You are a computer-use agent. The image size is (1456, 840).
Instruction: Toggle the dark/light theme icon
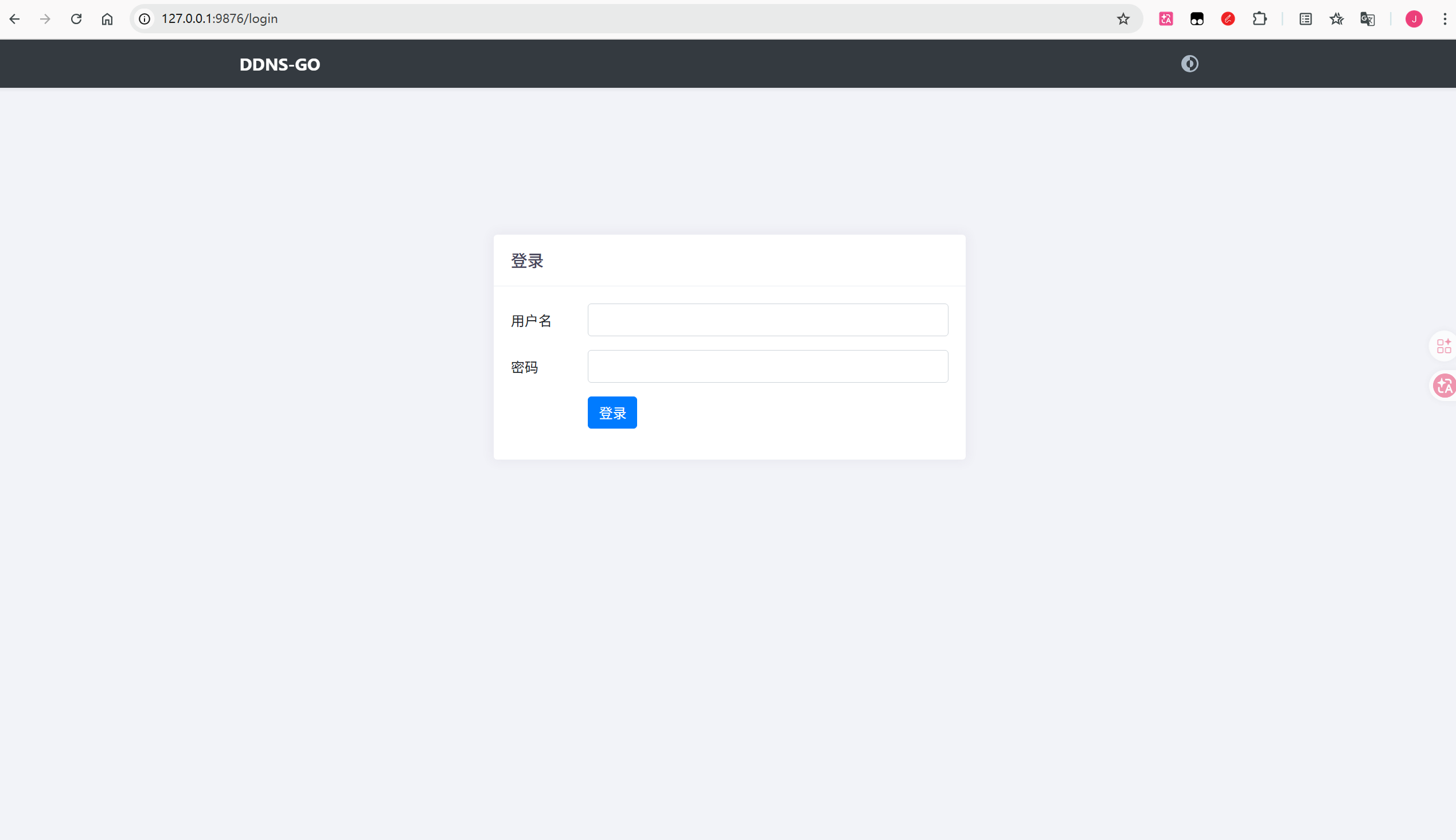pos(1189,64)
